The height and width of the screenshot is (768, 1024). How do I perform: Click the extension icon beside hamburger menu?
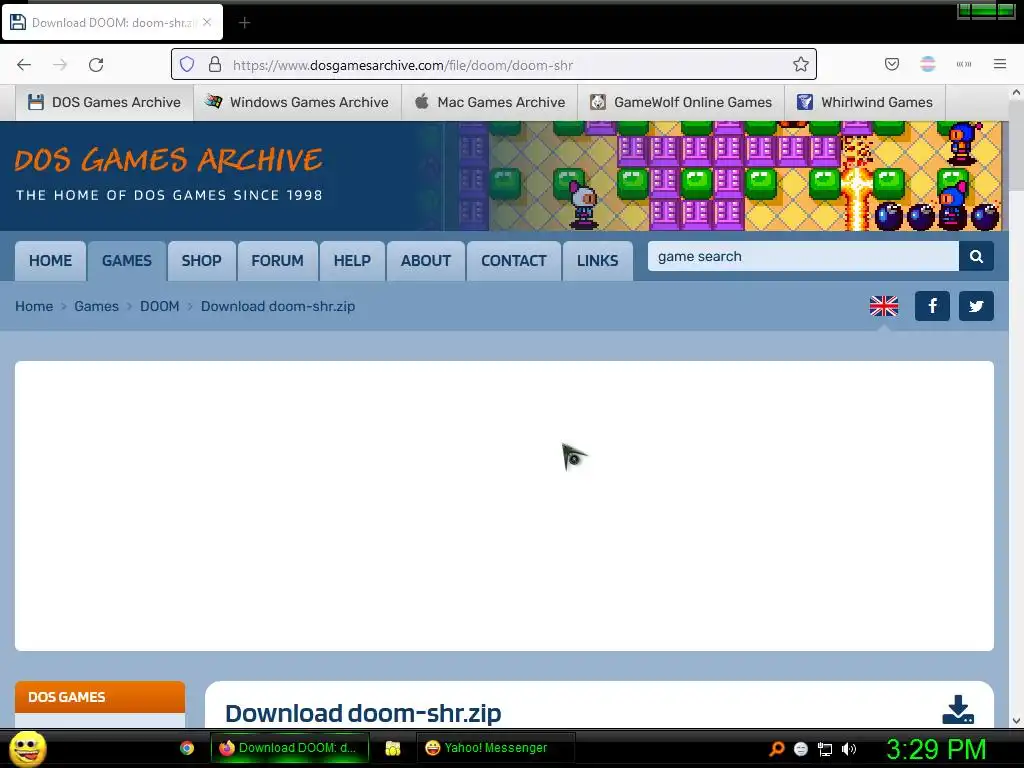(x=964, y=64)
